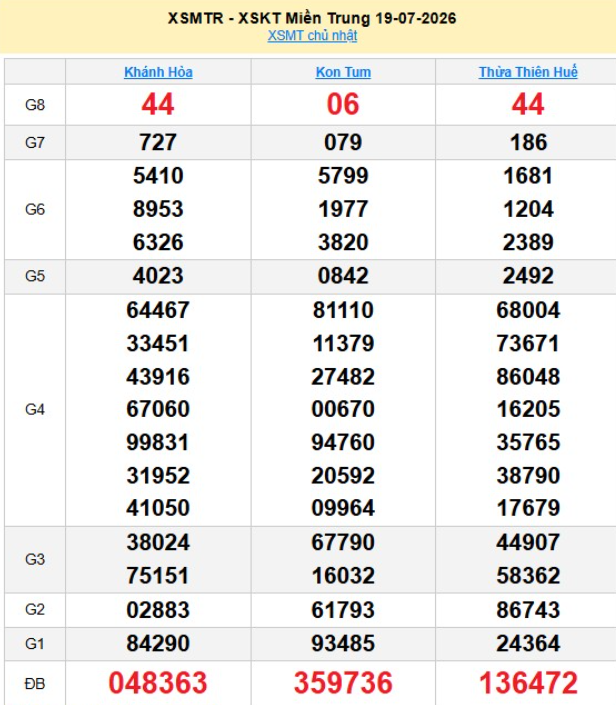The height and width of the screenshot is (705, 616).
Task: Select G4 number 41050
Action: pyautogui.click(x=158, y=508)
